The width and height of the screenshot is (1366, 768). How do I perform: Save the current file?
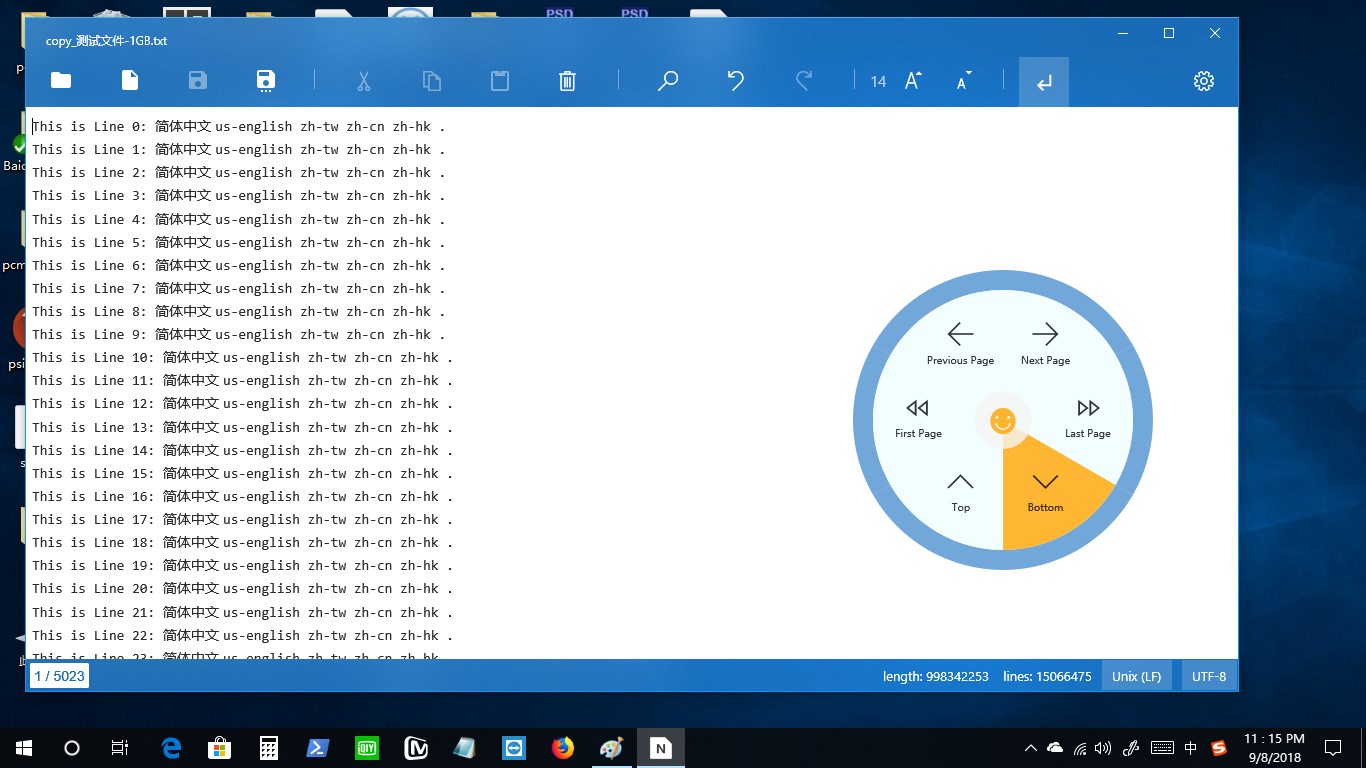(198, 81)
